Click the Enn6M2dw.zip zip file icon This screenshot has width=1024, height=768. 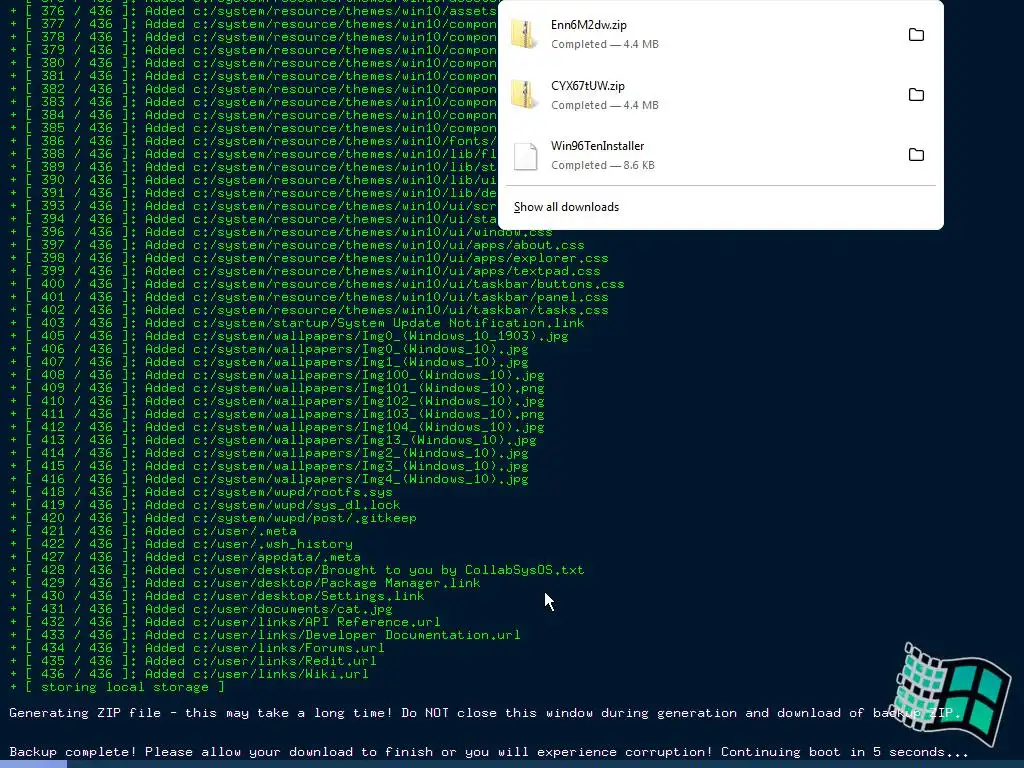pyautogui.click(x=524, y=35)
